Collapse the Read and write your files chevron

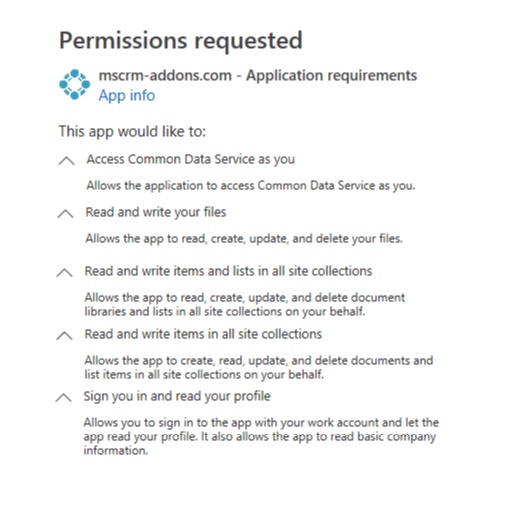[x=65, y=213]
